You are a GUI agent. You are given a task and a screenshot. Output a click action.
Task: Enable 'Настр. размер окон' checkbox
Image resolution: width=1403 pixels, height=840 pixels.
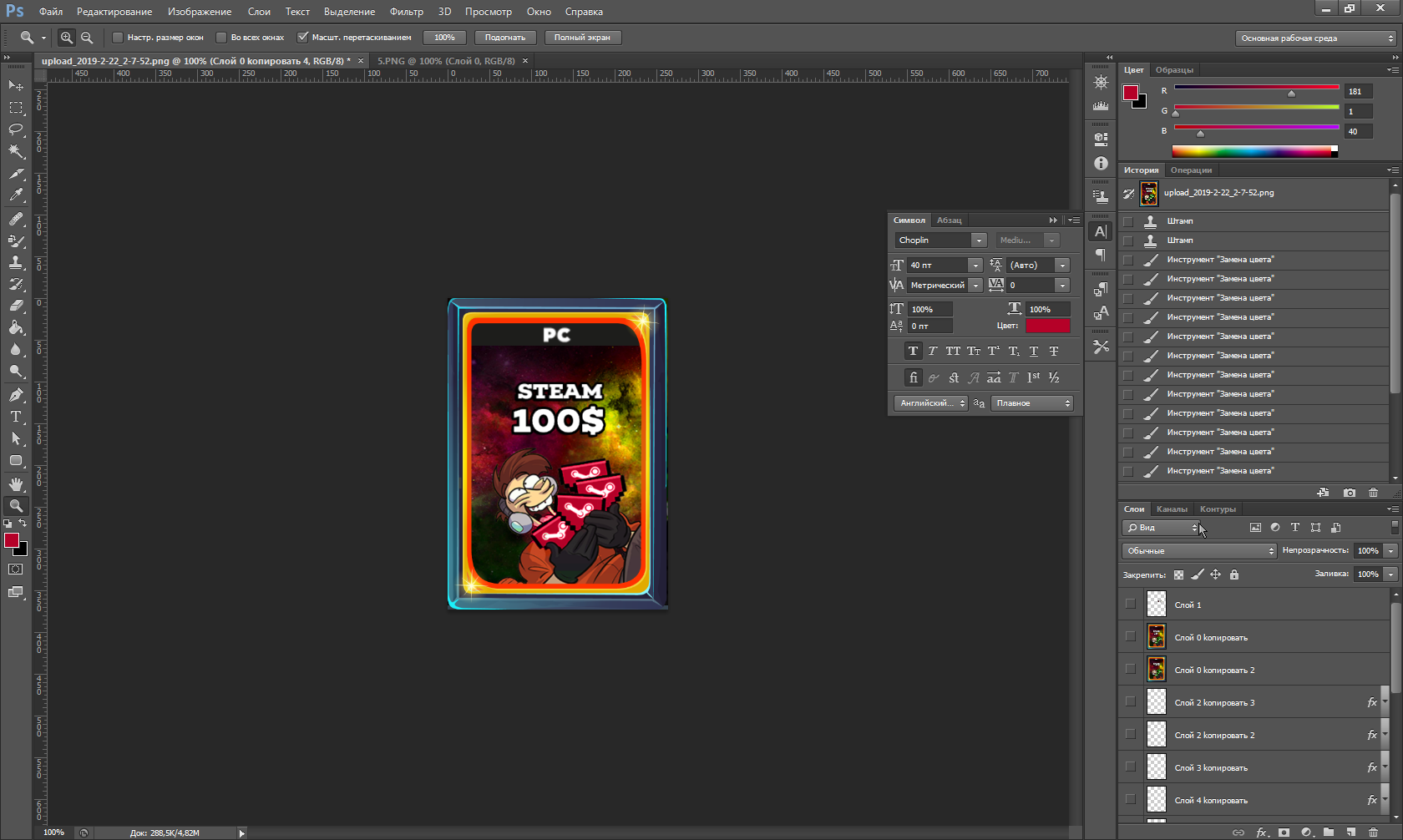point(118,38)
